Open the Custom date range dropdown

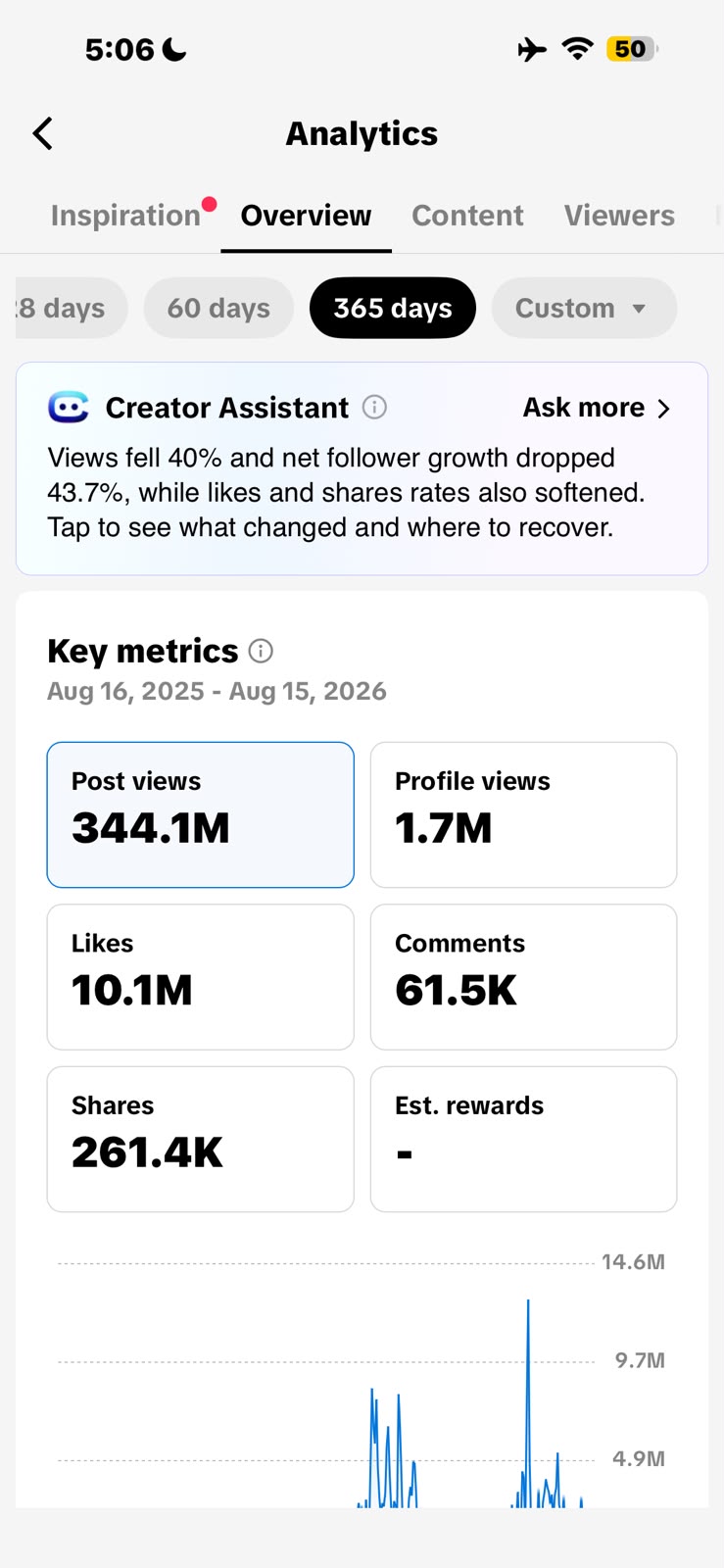[584, 308]
